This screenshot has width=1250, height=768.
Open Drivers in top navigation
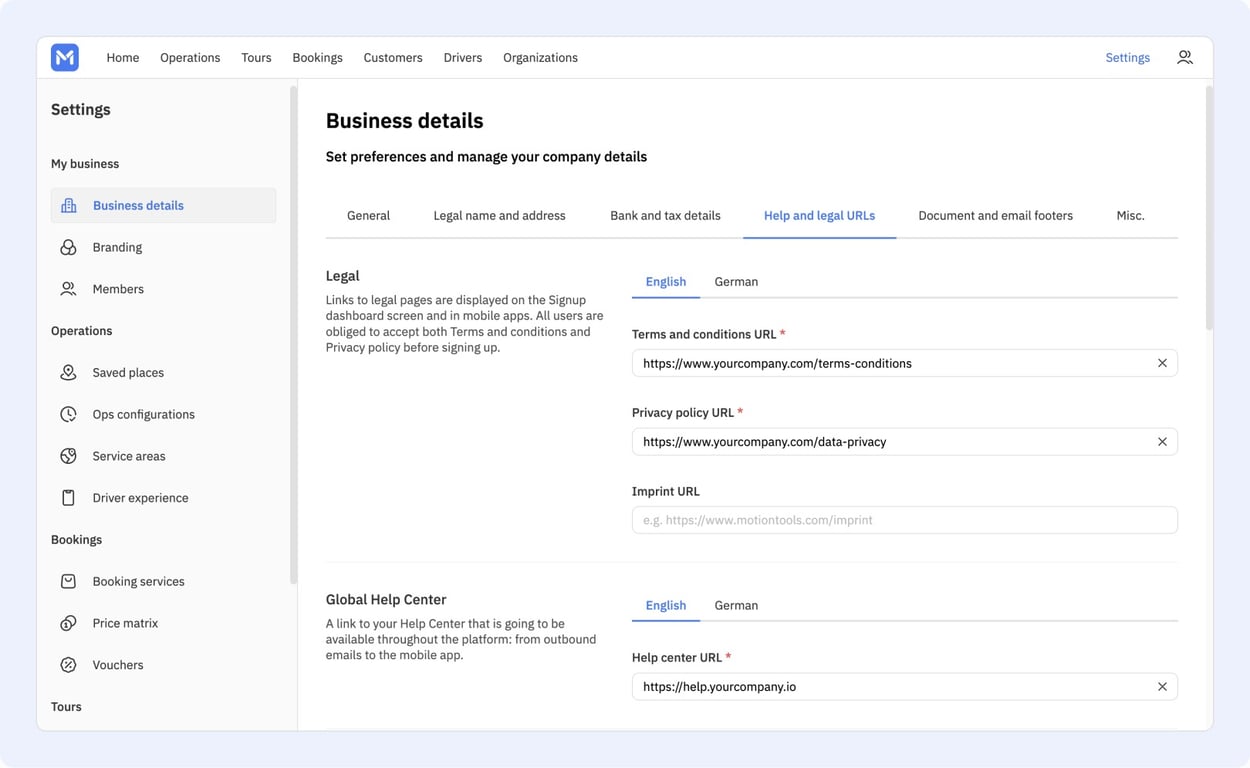click(x=463, y=57)
